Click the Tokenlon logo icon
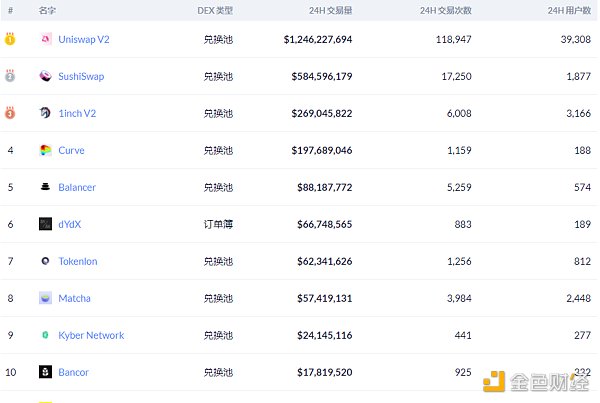This screenshot has height=403, width=600. pyautogui.click(x=45, y=261)
